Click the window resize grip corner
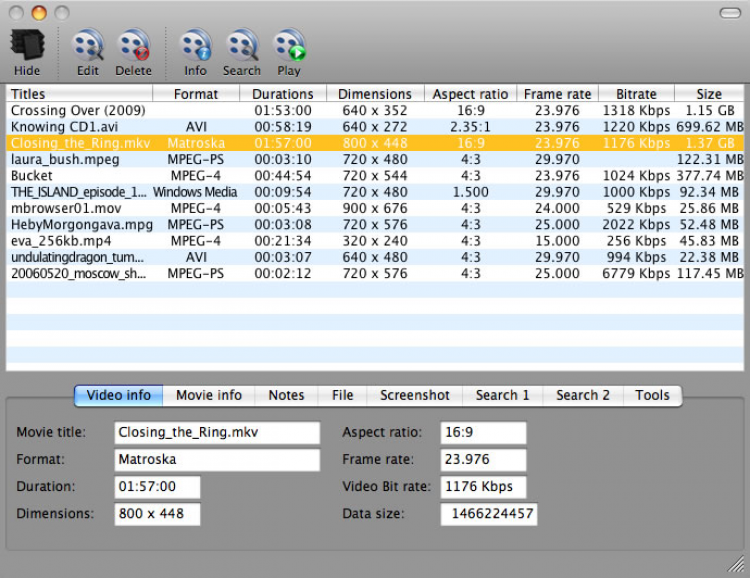 tap(738, 566)
